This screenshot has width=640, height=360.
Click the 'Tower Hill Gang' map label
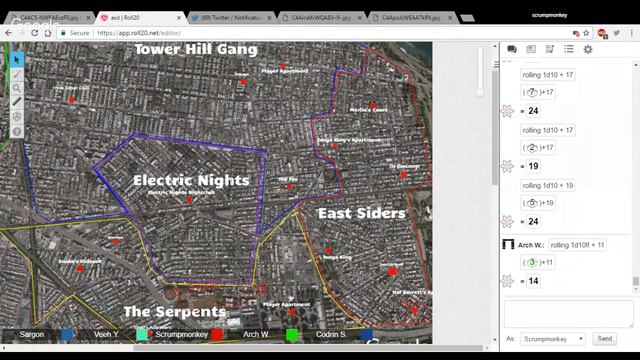point(196,49)
